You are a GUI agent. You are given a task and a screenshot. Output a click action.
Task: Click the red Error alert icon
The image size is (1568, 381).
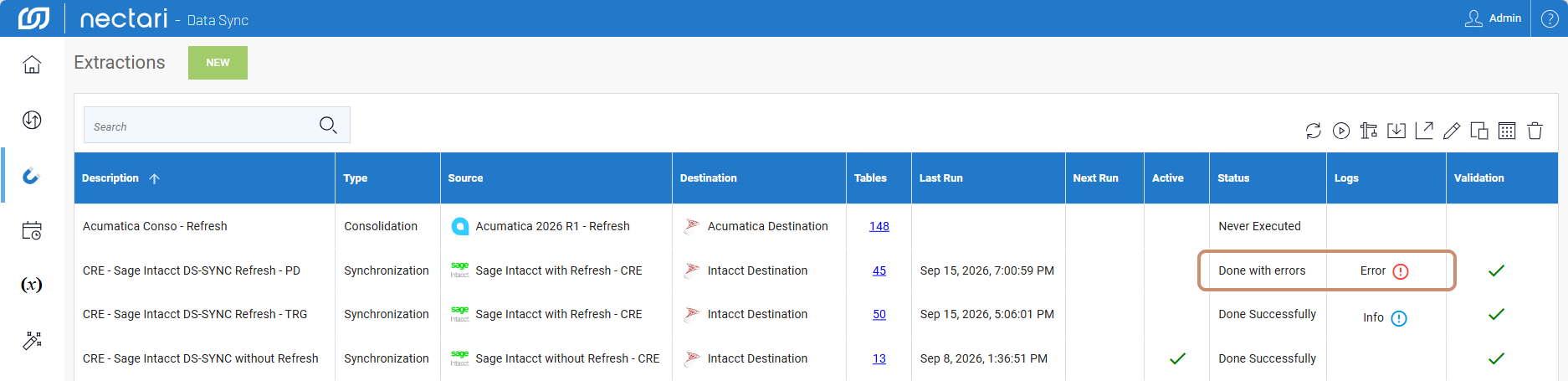[1401, 271]
